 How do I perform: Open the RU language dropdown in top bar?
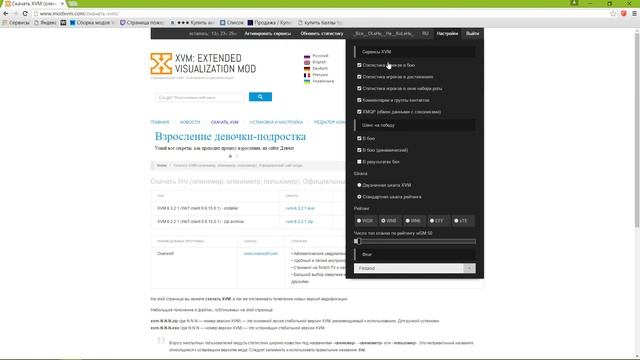[425, 33]
